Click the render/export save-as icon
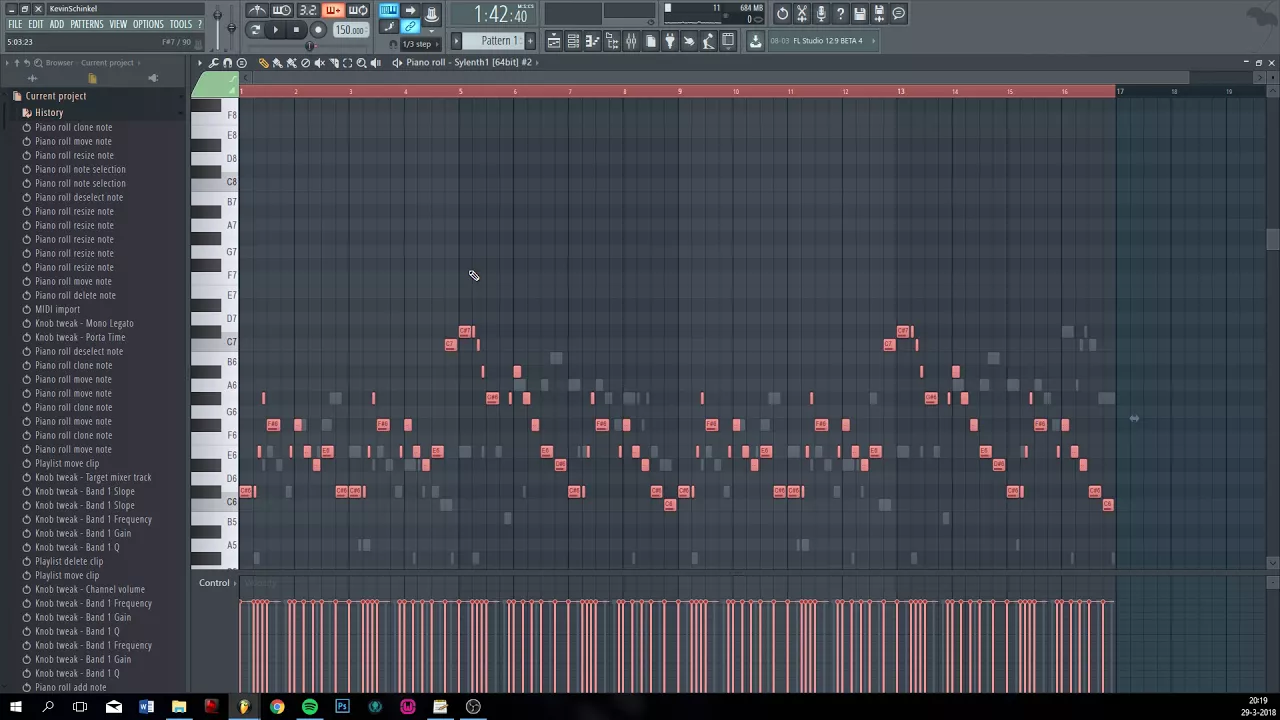 [x=879, y=14]
